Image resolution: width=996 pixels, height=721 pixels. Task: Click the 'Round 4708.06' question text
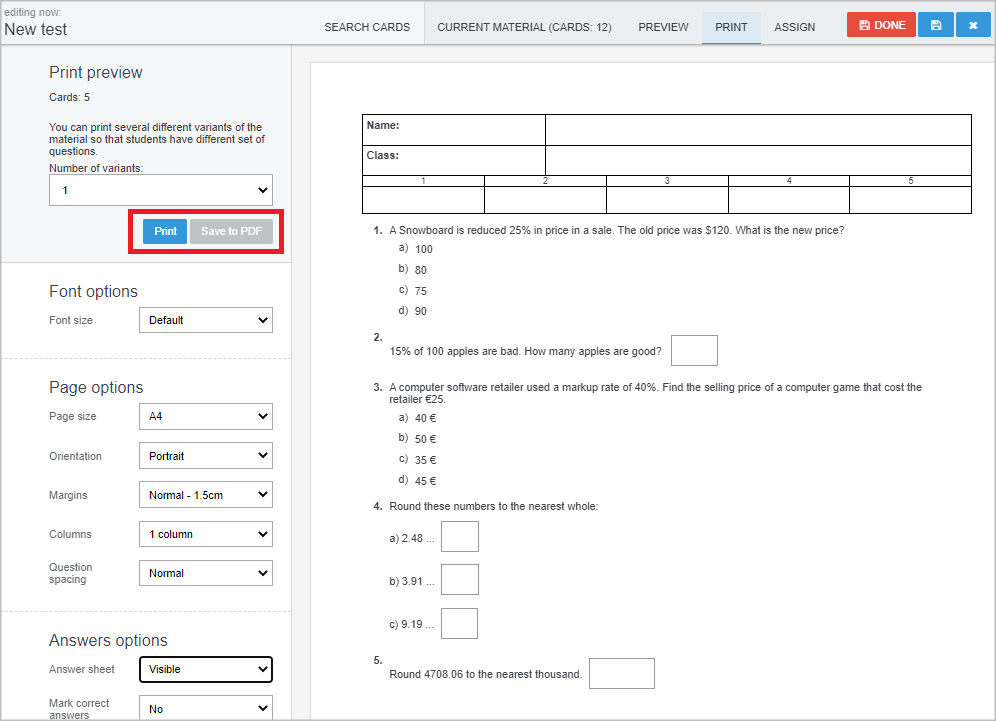(486, 674)
